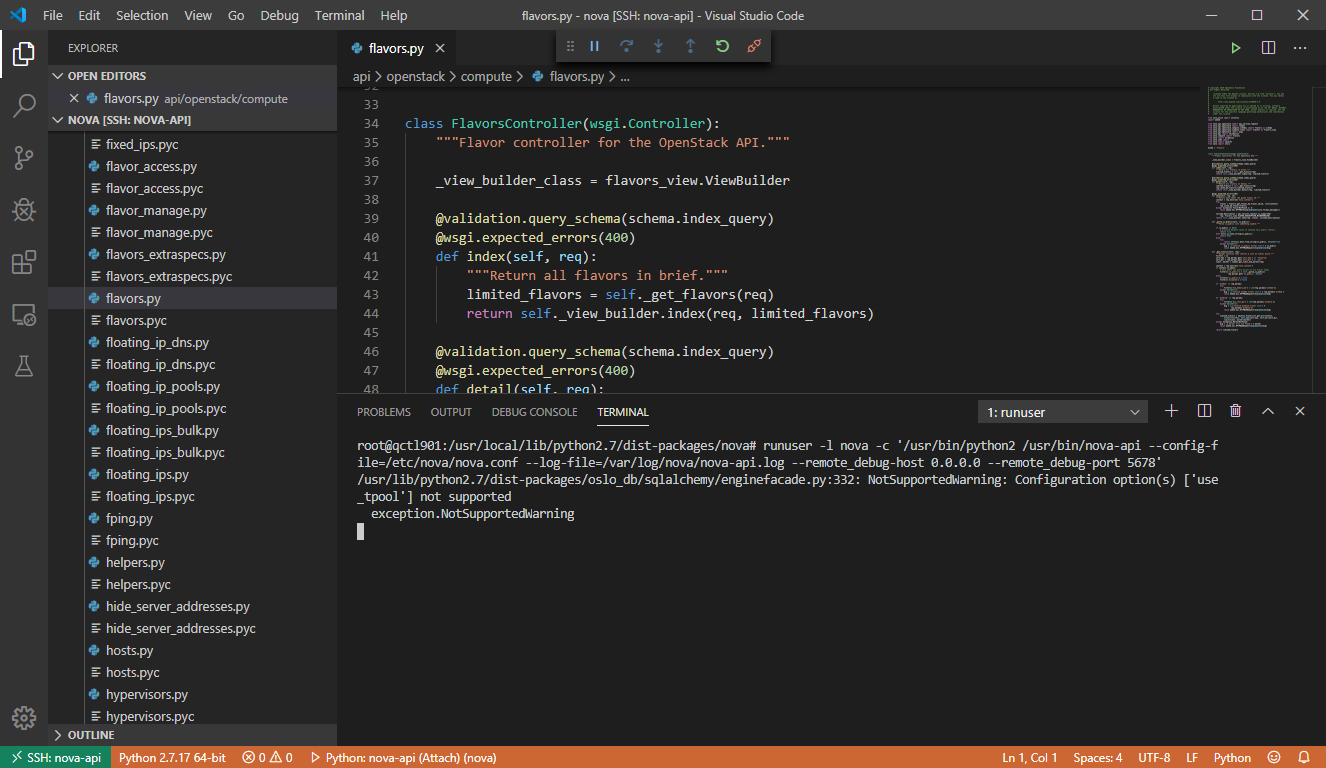Disconnect the debugger
This screenshot has height=768, width=1326.
(754, 46)
